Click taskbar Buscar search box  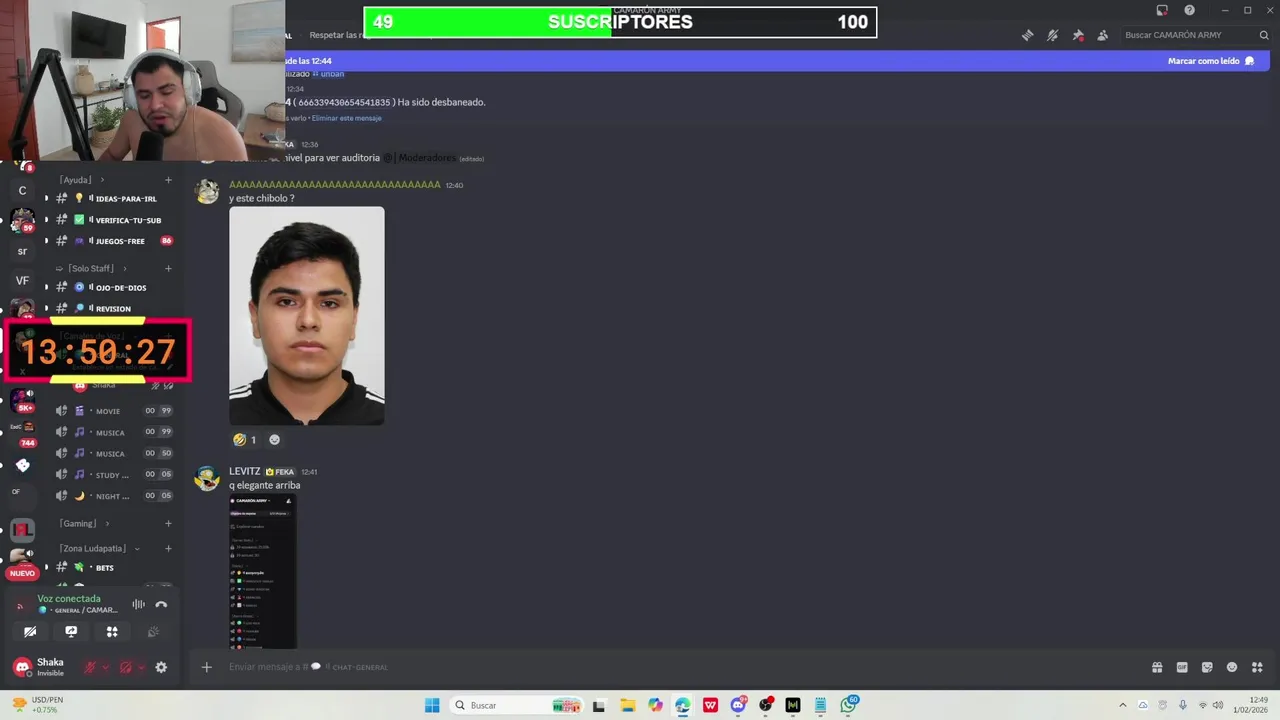point(516,705)
